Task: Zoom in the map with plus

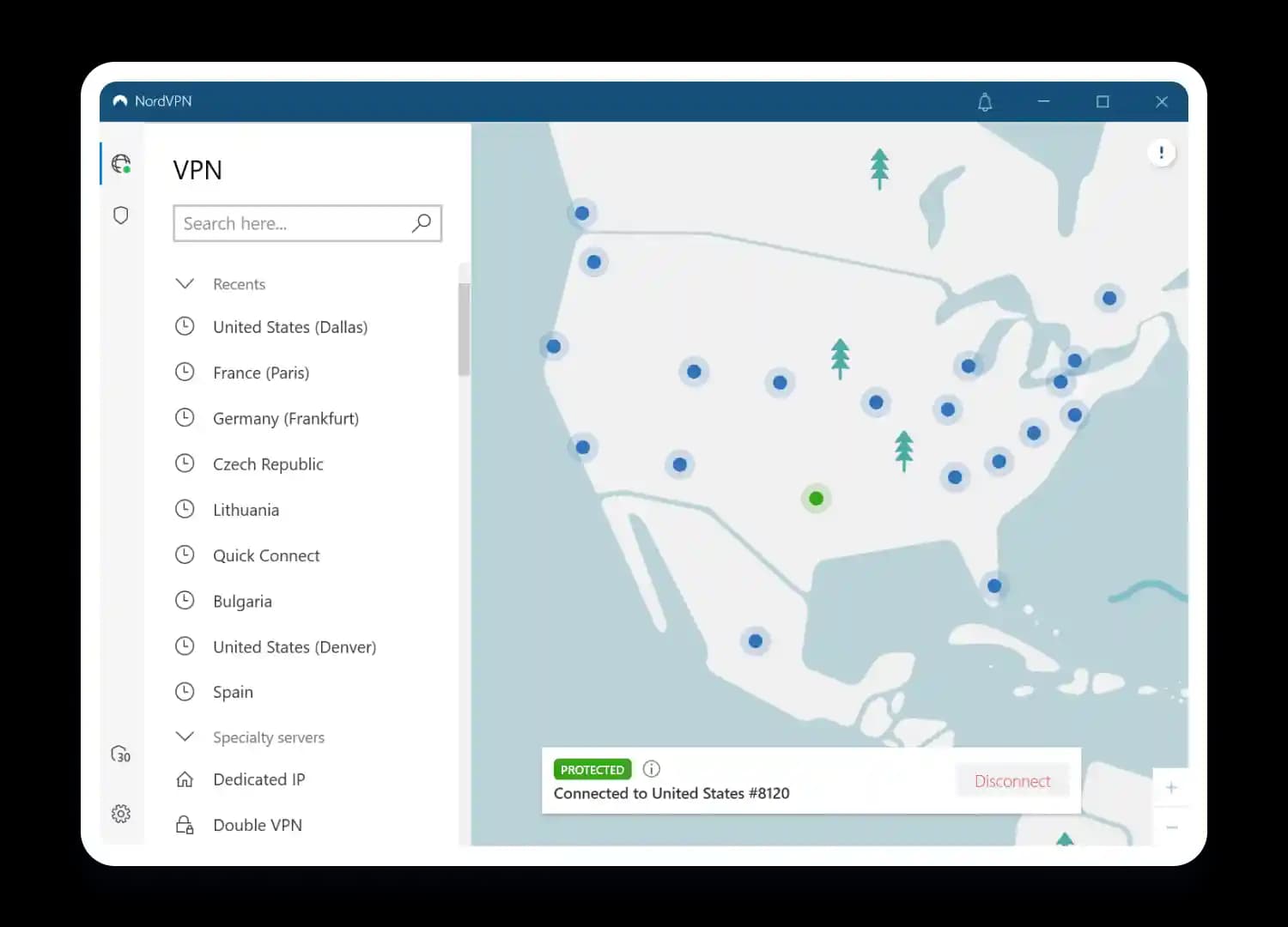Action: click(x=1170, y=787)
